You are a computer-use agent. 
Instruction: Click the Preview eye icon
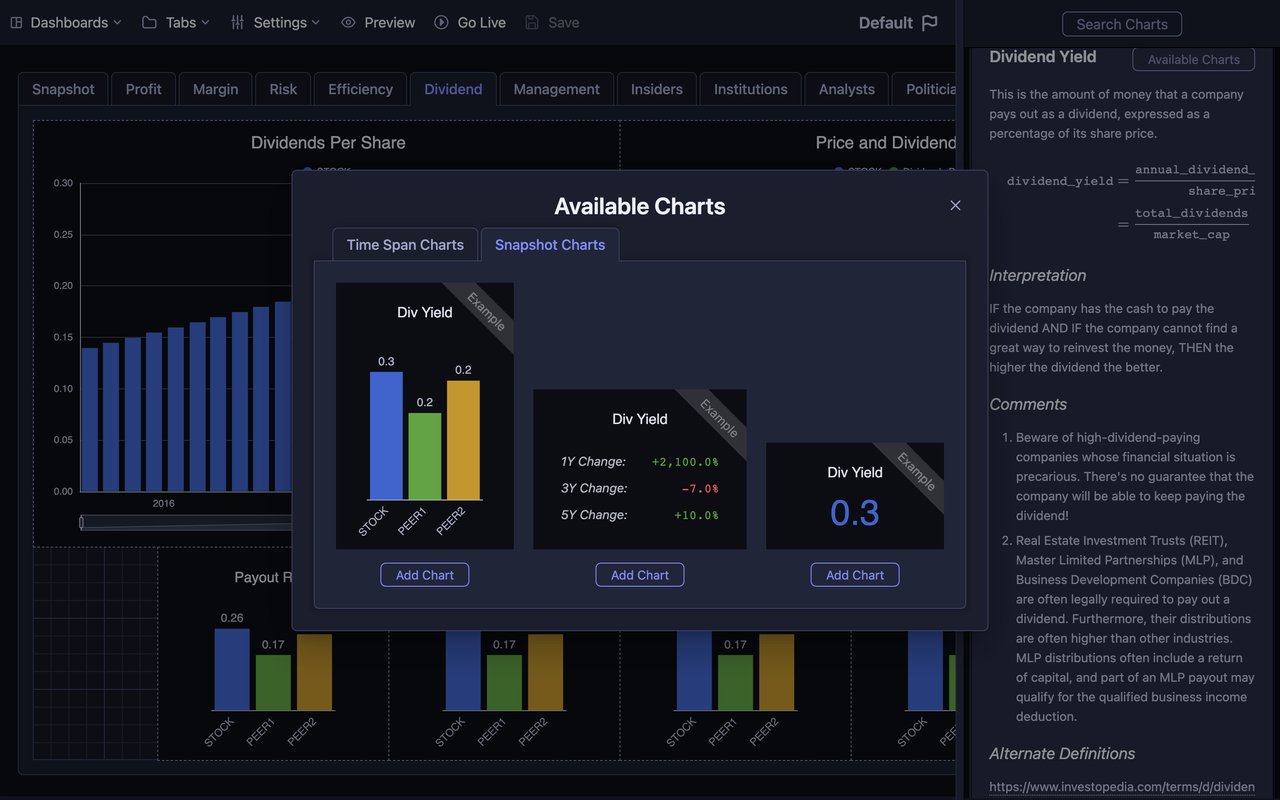point(348,22)
